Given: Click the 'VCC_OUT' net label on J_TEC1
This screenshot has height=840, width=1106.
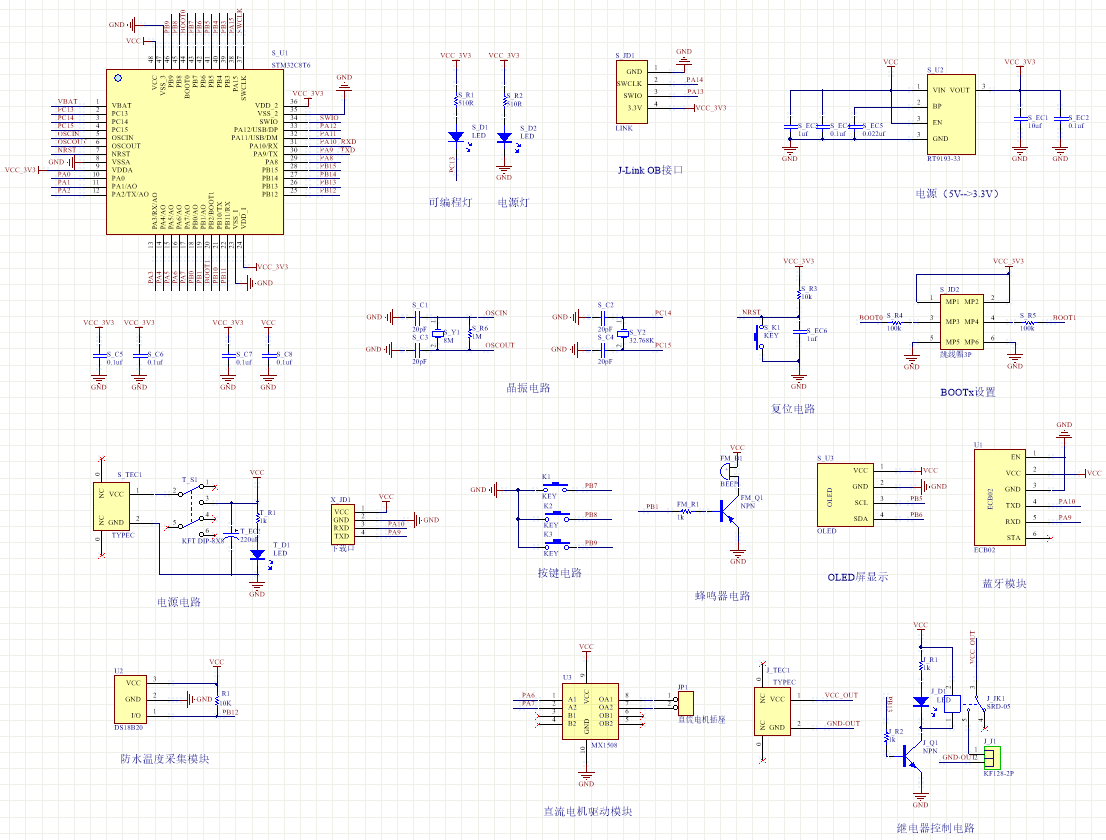Looking at the screenshot, I should [x=841, y=695].
